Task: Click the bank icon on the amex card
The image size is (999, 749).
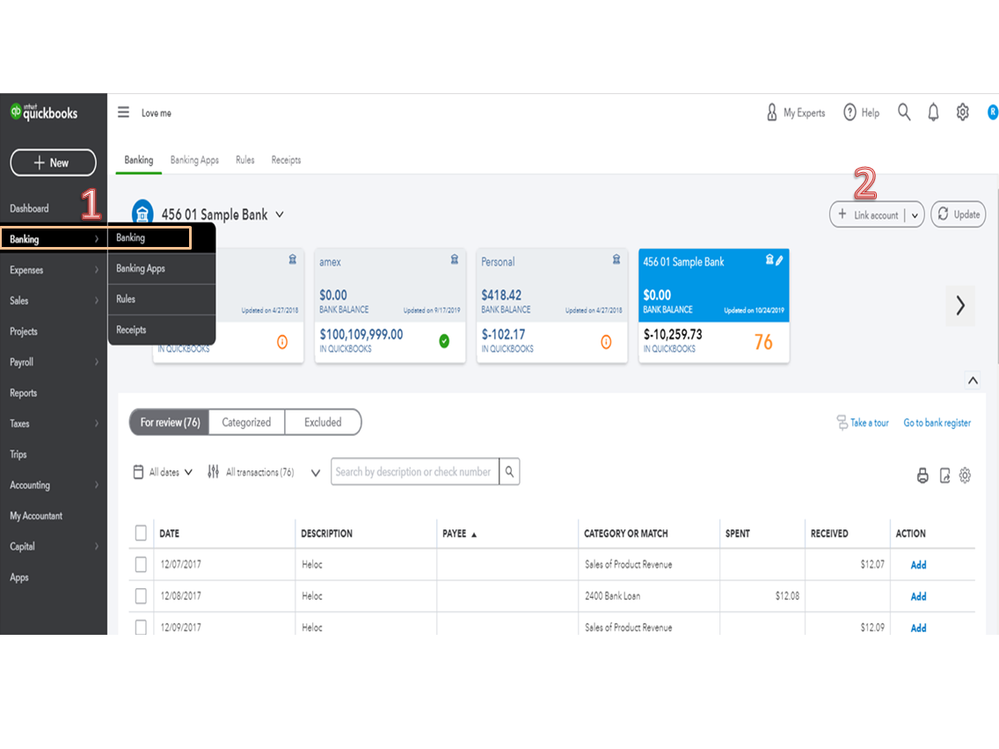Action: pos(454,259)
